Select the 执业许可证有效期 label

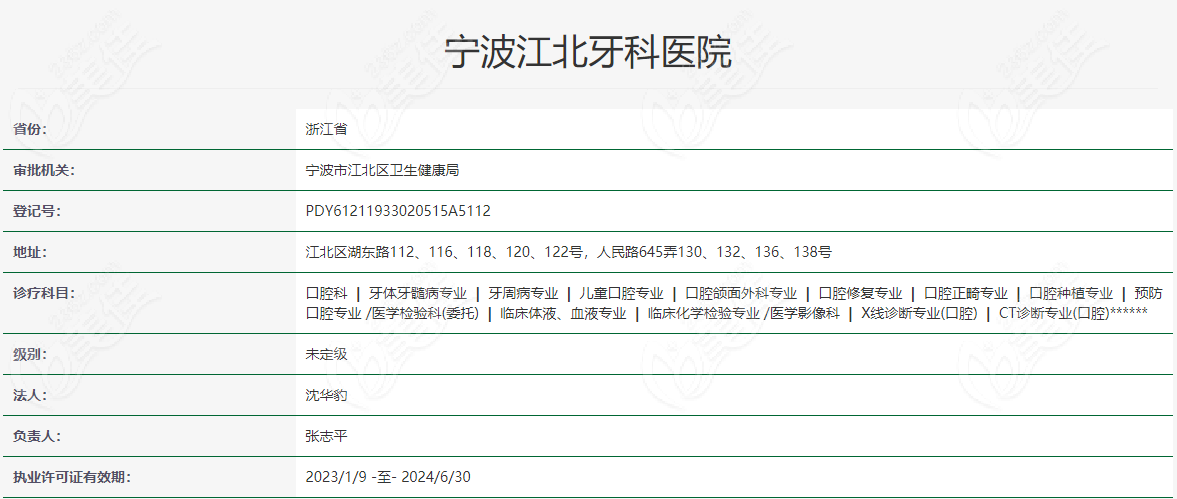[72, 476]
